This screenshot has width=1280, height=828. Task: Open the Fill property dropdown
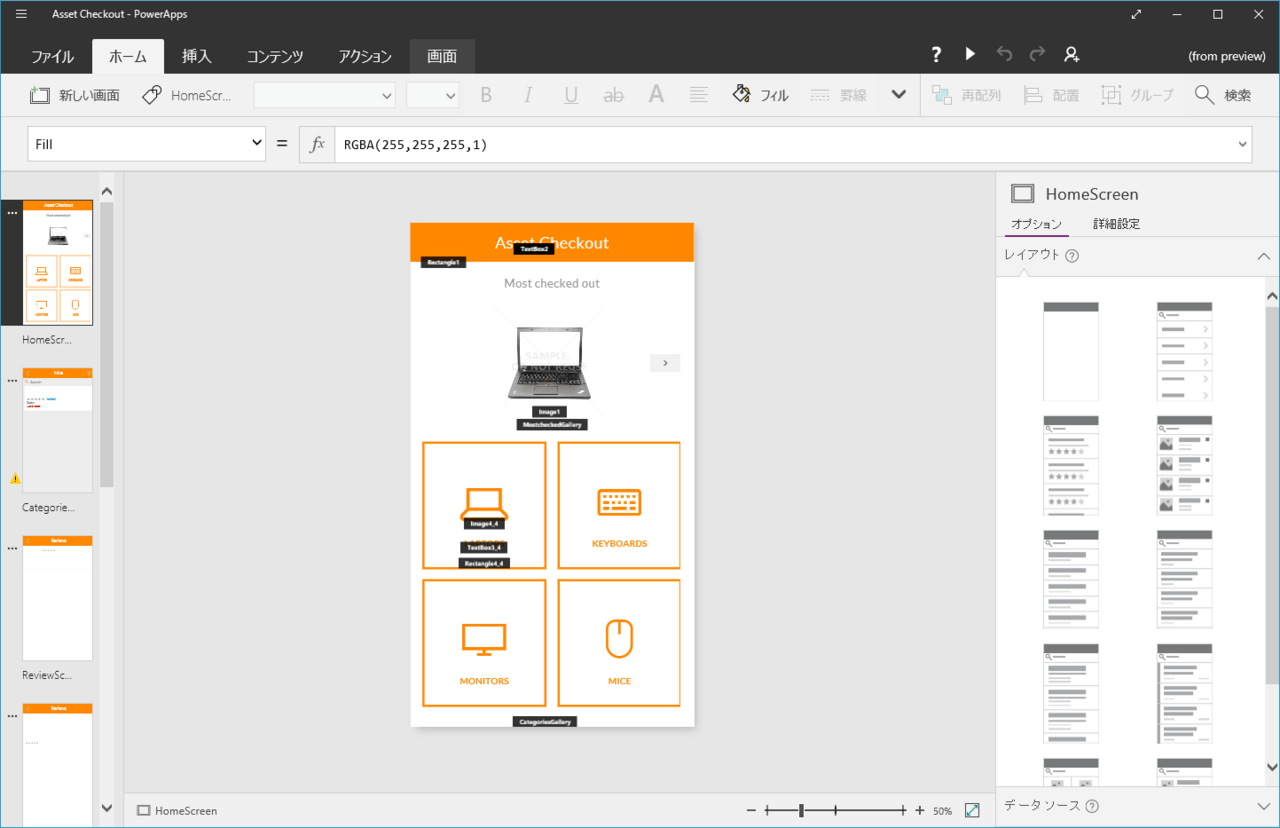point(146,144)
